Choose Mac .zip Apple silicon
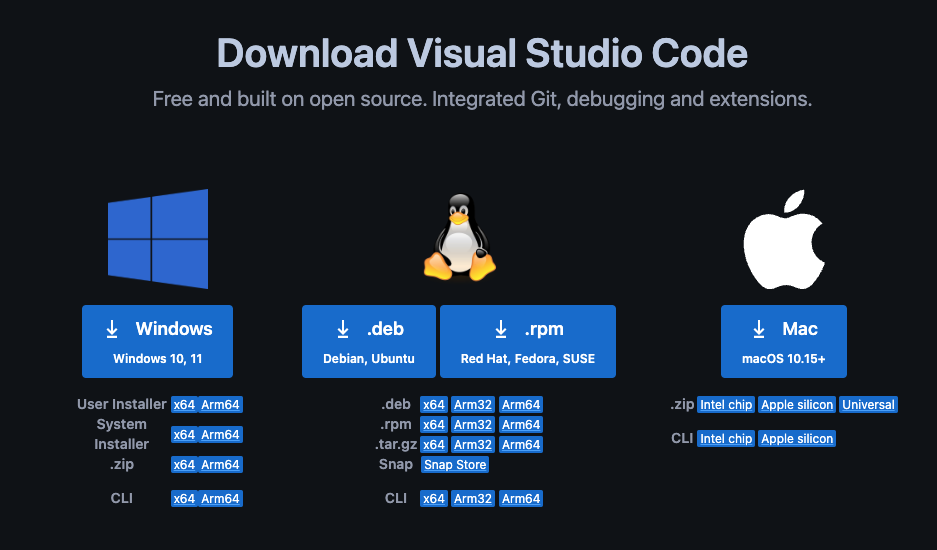This screenshot has width=937, height=550. (x=797, y=405)
